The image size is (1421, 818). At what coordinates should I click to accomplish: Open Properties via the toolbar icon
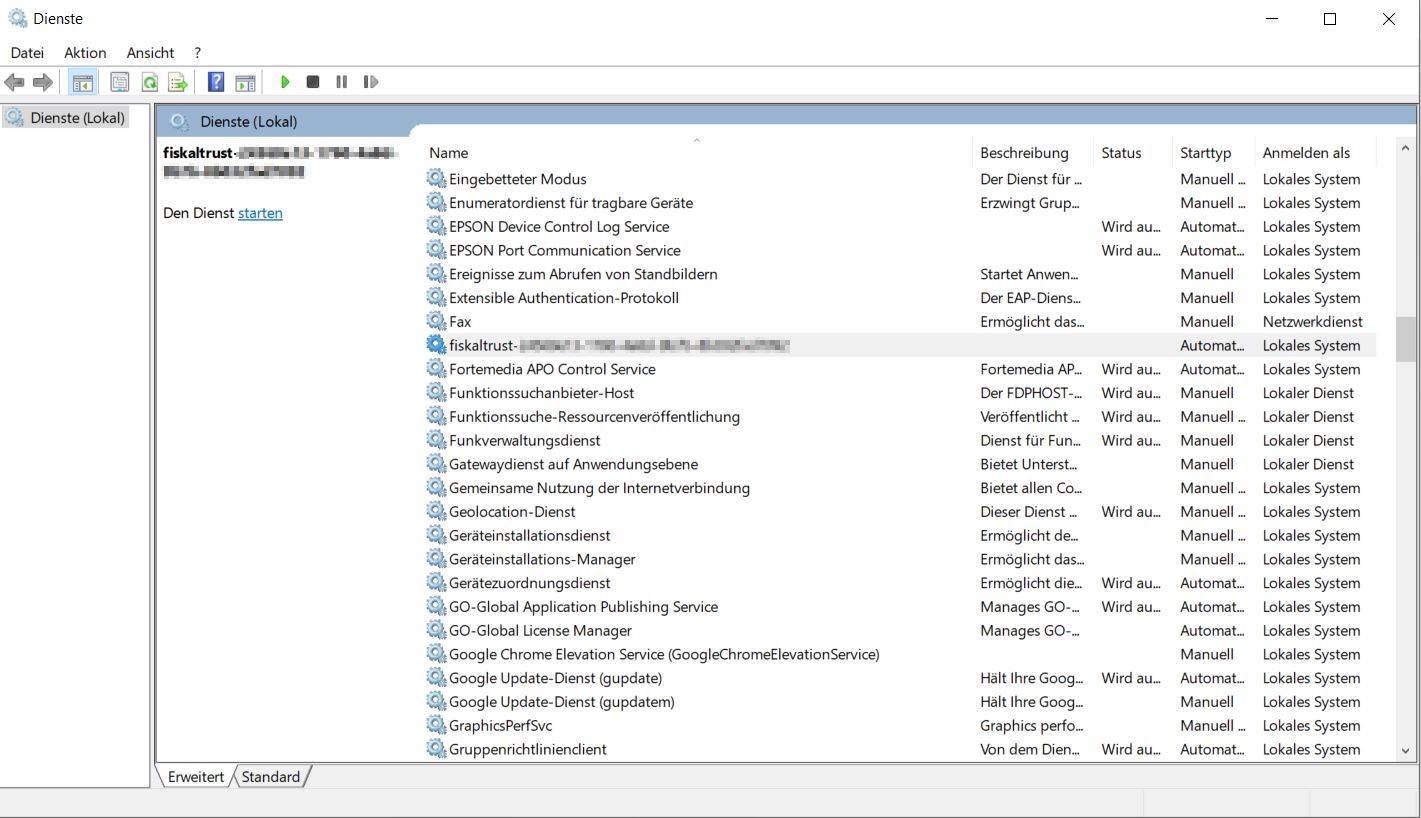tap(120, 82)
